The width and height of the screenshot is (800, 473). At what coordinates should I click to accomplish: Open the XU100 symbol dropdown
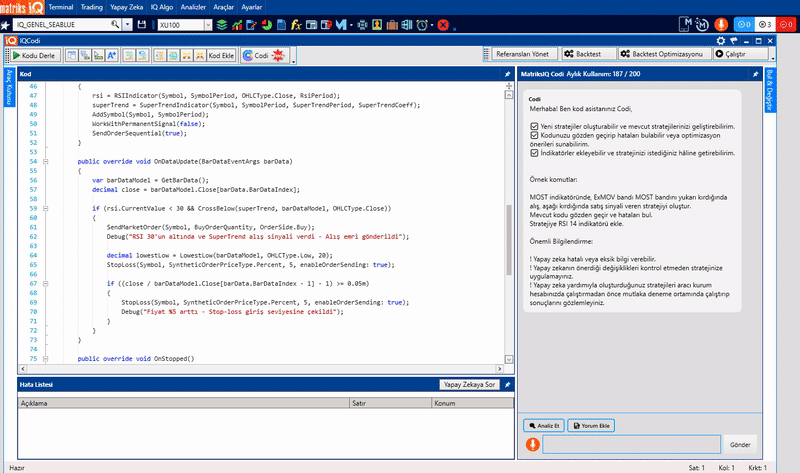click(208, 24)
